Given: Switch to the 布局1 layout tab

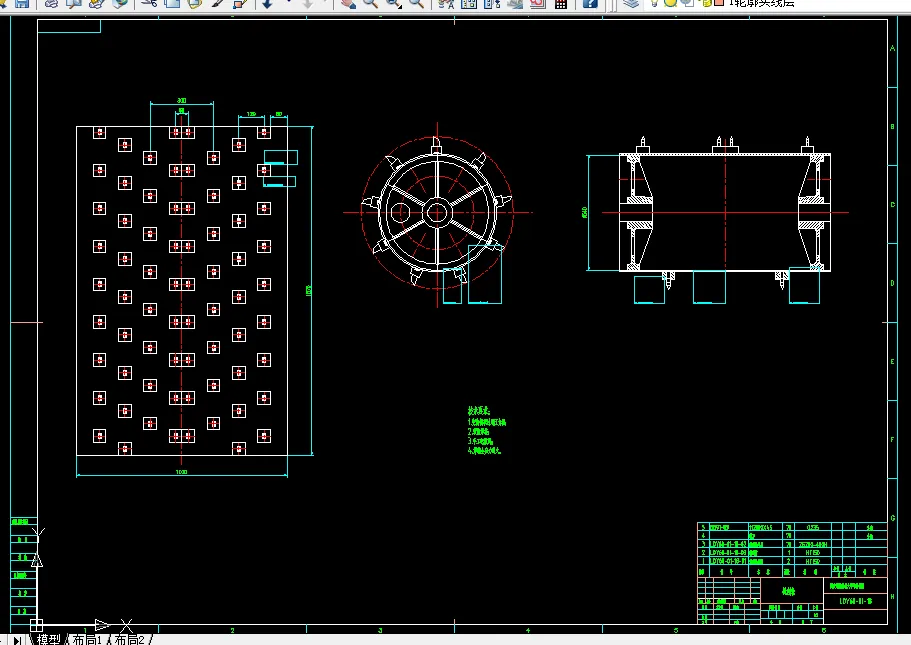Looking at the screenshot, I should pos(87,639).
